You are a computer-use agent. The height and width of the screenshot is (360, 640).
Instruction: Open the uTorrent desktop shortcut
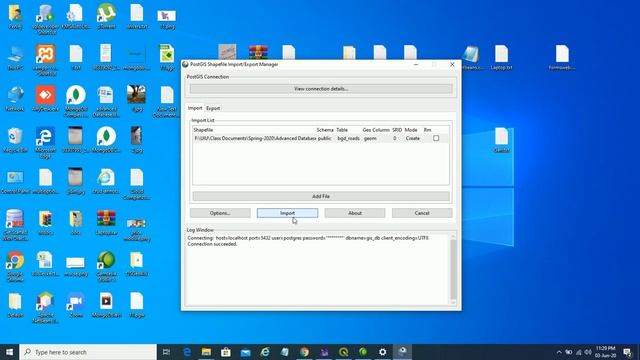106,16
